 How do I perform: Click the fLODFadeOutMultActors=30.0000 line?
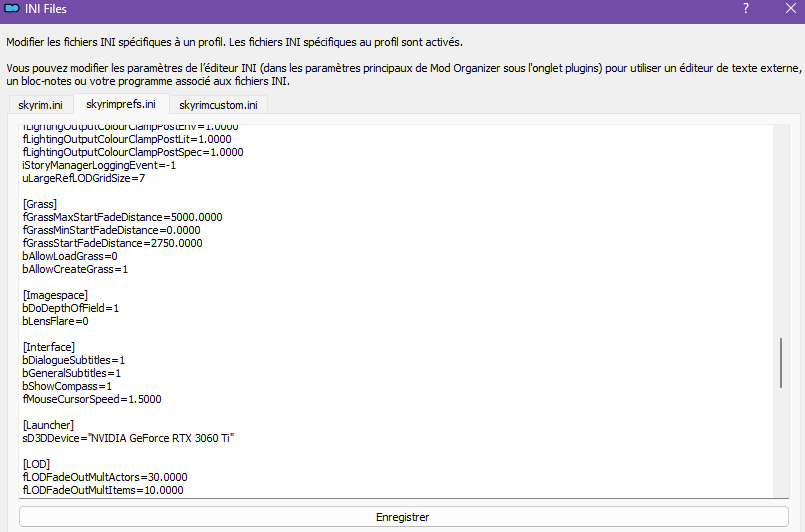tap(105, 477)
